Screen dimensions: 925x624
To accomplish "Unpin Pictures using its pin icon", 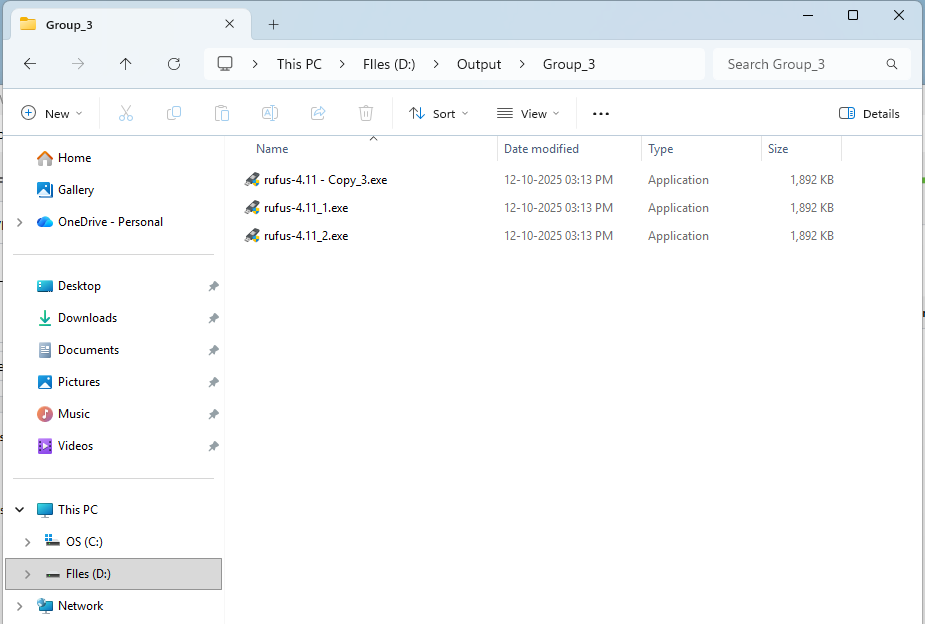I will pos(212,381).
